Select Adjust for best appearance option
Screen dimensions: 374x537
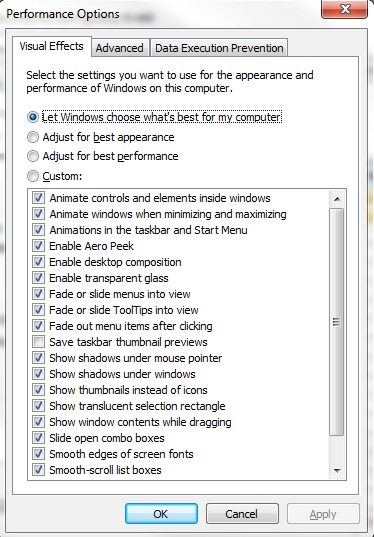33,137
